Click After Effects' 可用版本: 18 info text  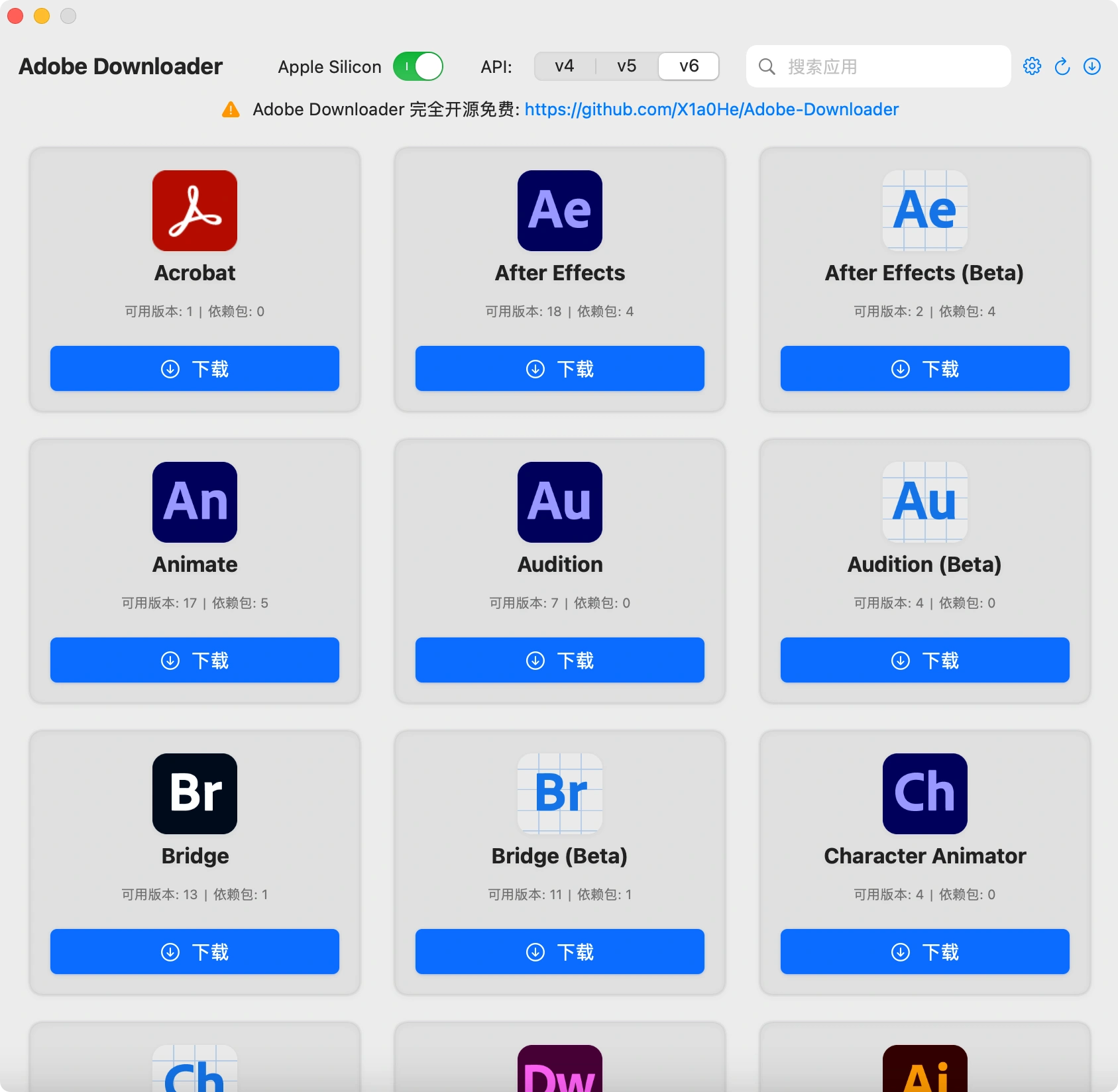pos(524,311)
